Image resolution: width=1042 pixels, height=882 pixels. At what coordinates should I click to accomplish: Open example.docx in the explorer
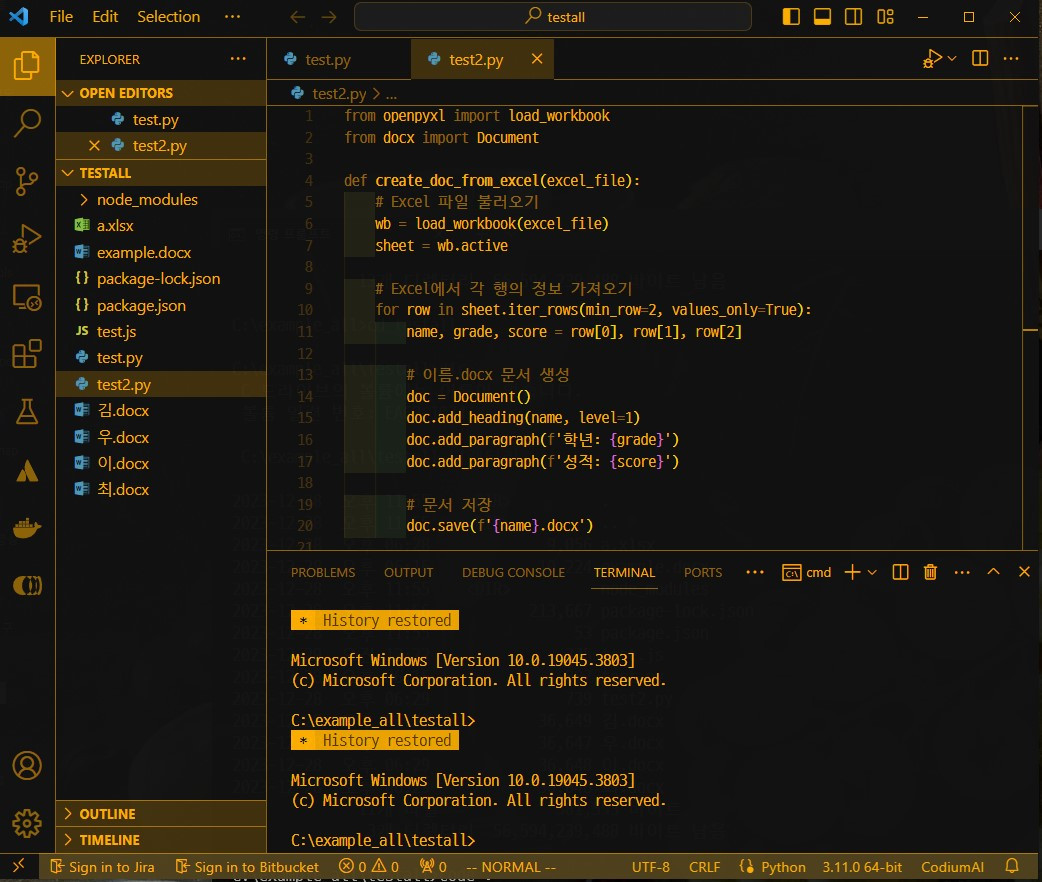click(x=161, y=253)
